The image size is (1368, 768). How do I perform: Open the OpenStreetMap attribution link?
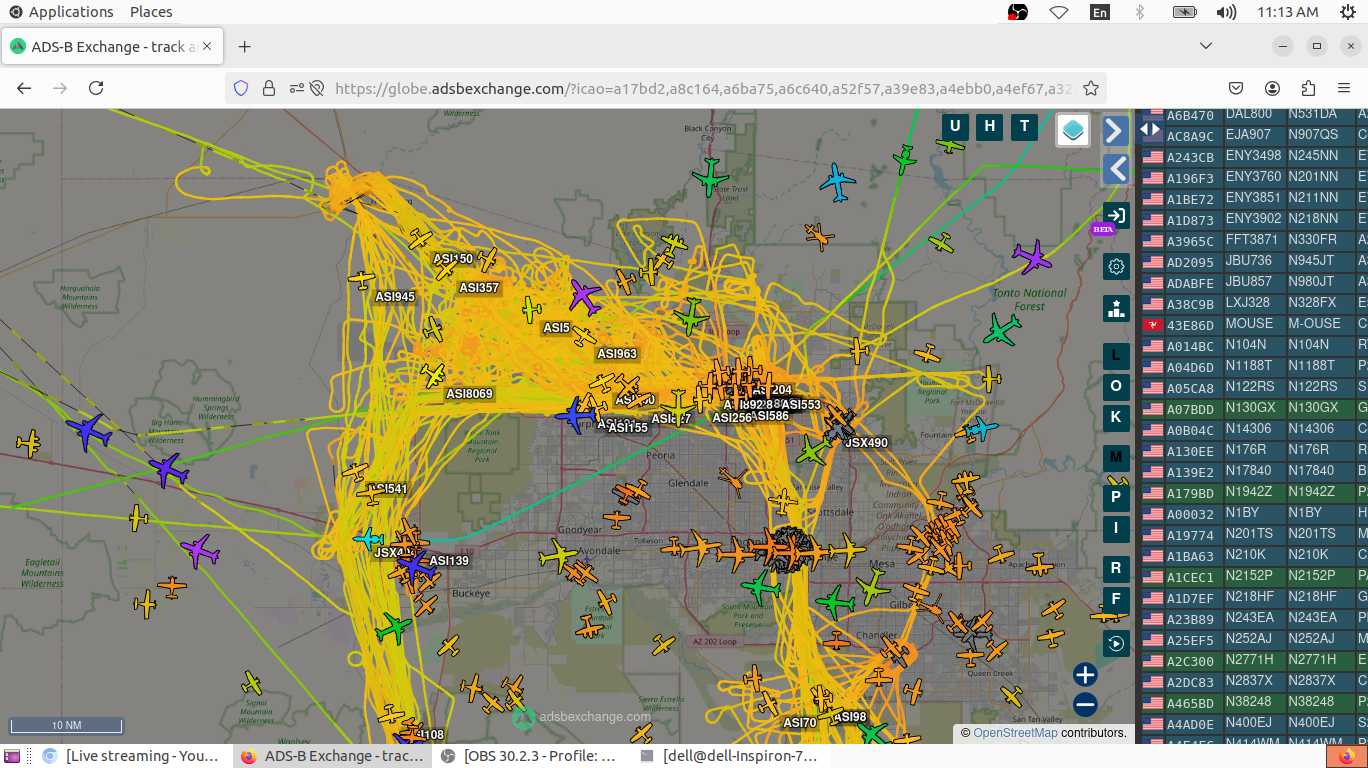pyautogui.click(x=1015, y=733)
